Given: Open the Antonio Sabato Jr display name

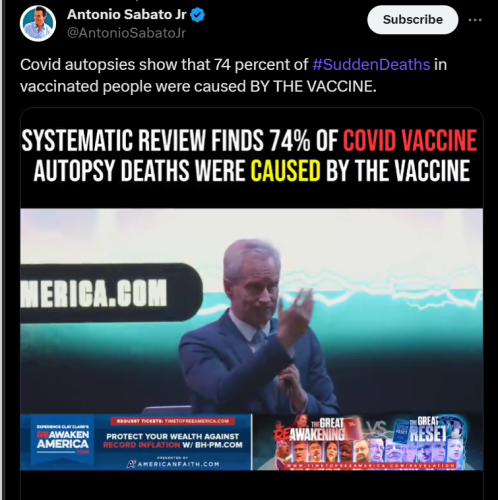Looking at the screenshot, I should [127, 14].
